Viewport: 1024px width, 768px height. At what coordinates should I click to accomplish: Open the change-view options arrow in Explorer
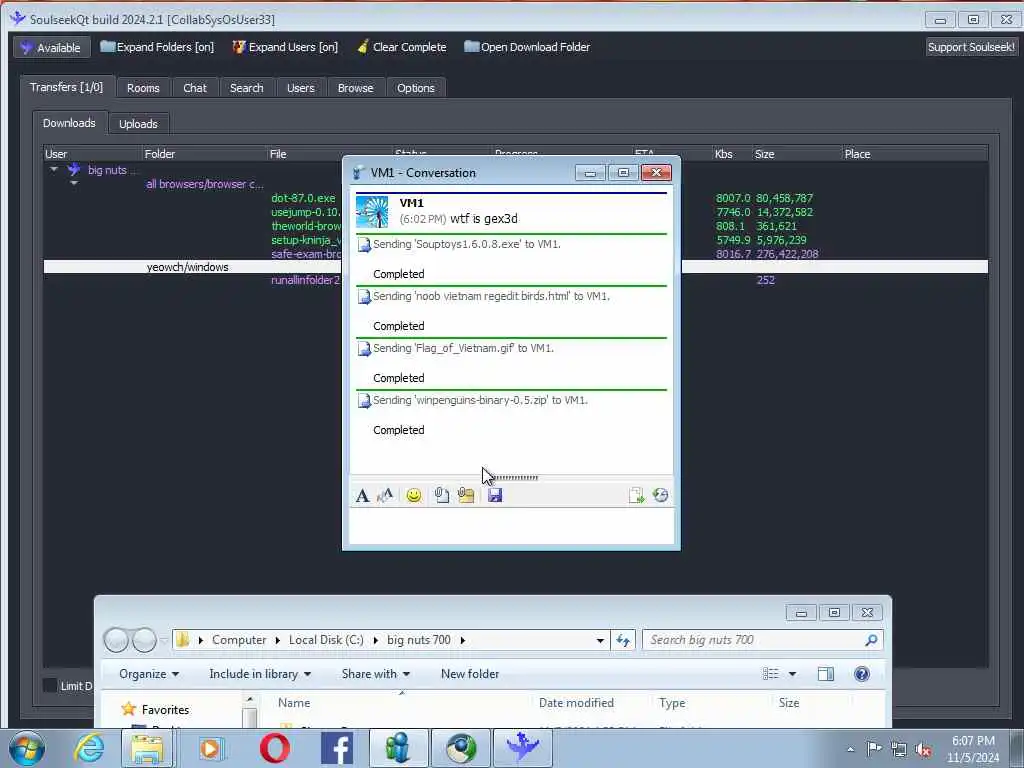pos(792,674)
